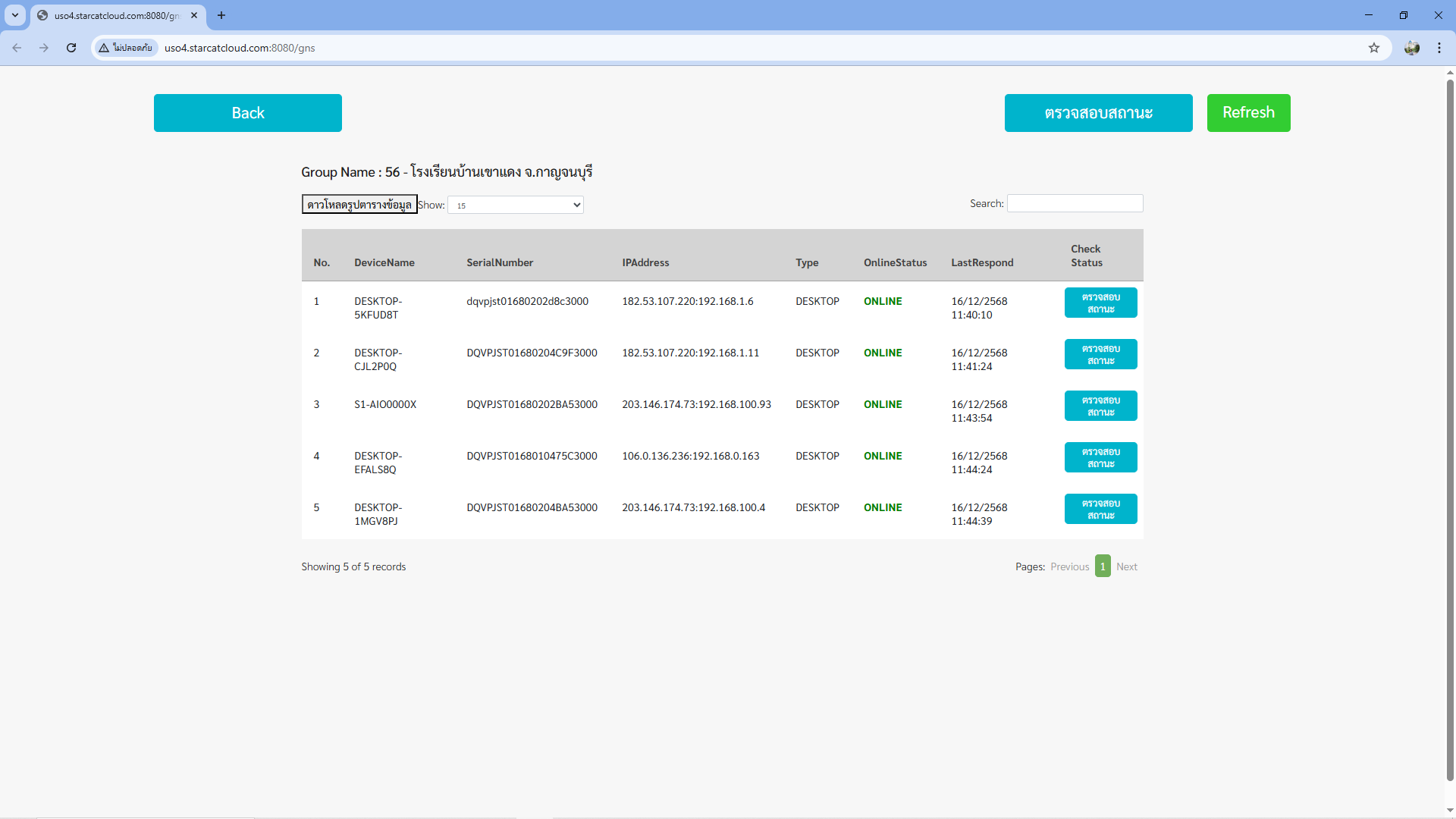Click the Next pagination link

pyautogui.click(x=1126, y=566)
